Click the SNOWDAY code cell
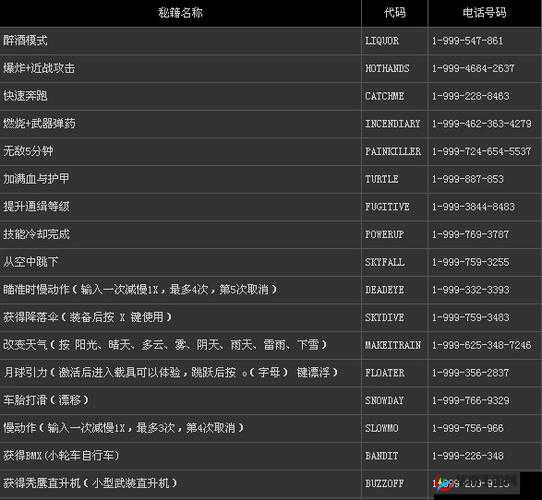The image size is (542, 500). (384, 400)
